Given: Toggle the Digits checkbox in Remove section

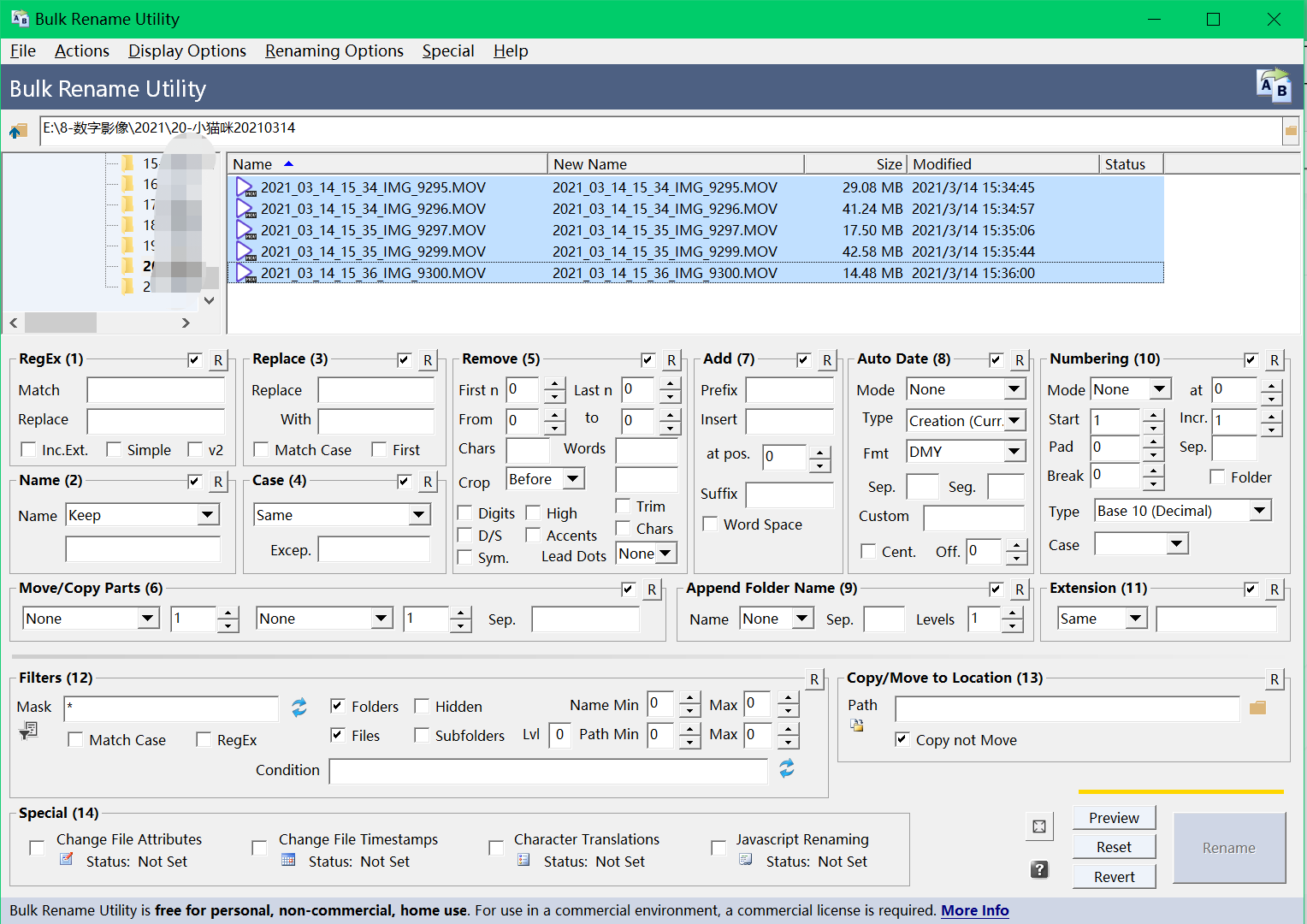Looking at the screenshot, I should tap(464, 512).
